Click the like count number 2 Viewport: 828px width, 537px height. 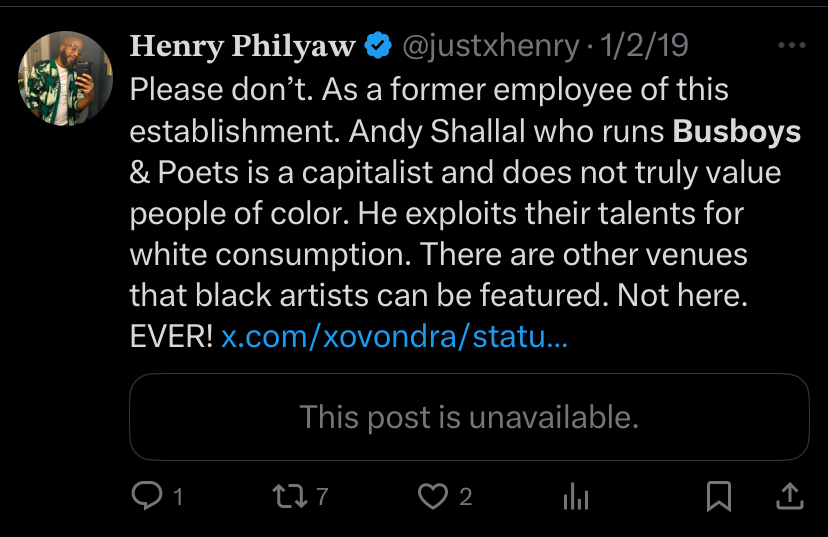465,497
